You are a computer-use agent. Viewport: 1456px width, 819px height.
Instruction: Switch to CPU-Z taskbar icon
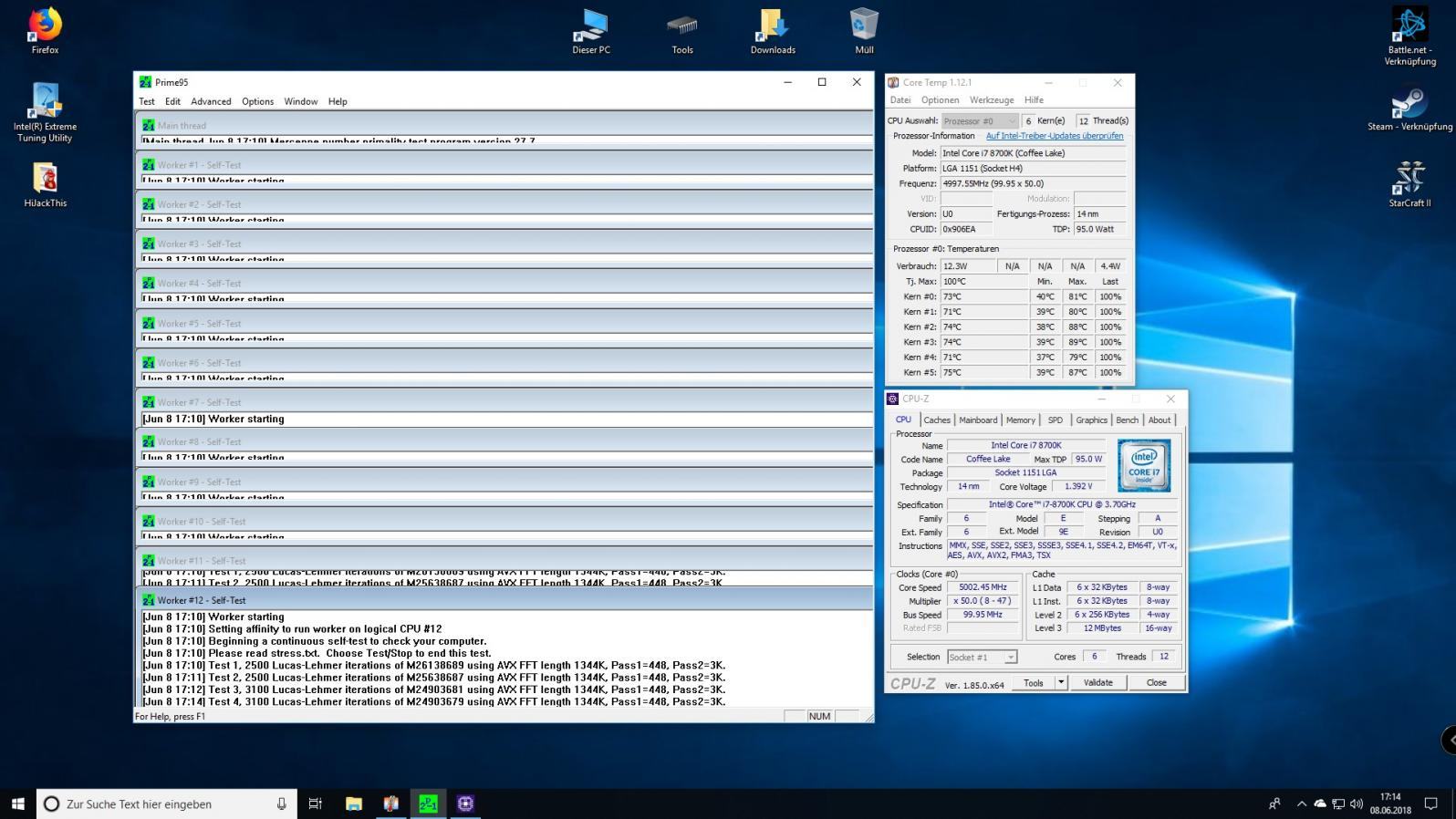(466, 803)
